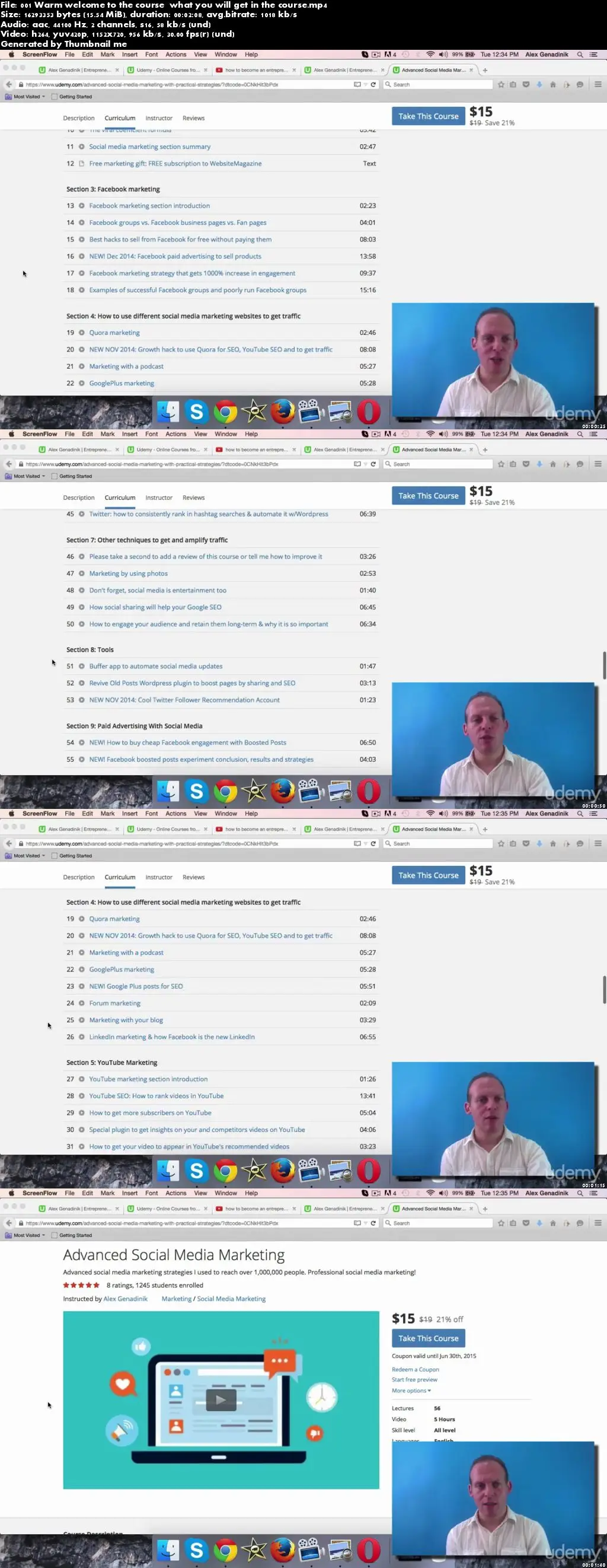The height and width of the screenshot is (1568, 607).
Task: Open Most Visited bookmarks dropdown in 00:00:25 frame
Action: 25,97
